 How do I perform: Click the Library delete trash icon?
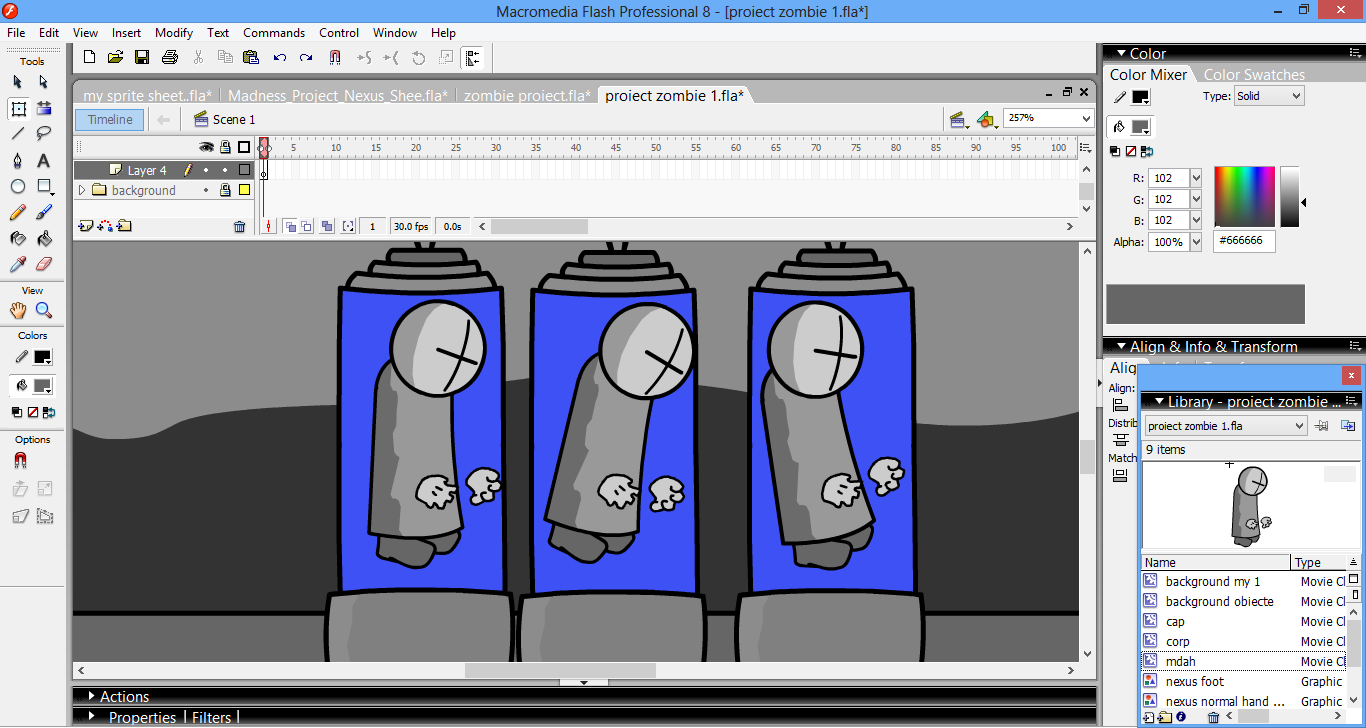coord(1213,717)
